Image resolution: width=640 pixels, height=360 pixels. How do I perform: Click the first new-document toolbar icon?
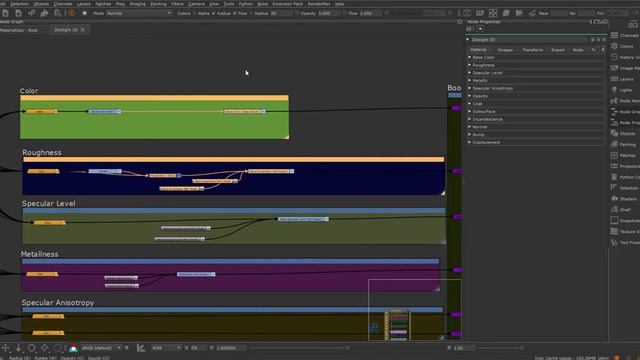(5, 13)
